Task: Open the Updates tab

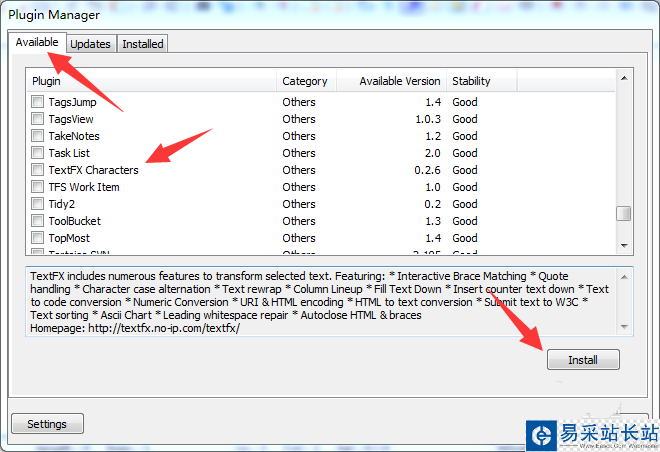Action: tap(90, 44)
